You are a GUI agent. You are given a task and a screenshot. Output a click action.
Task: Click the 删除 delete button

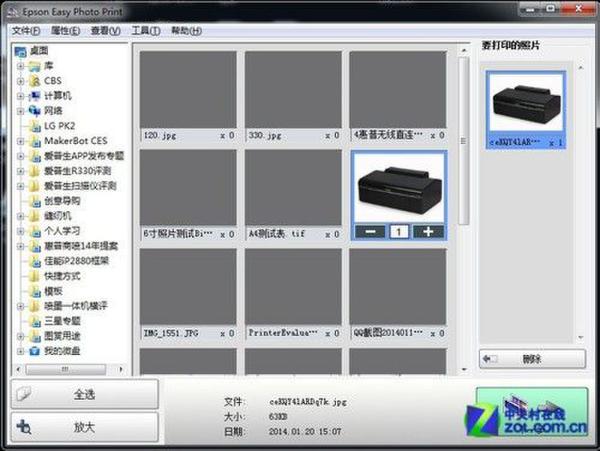click(532, 359)
